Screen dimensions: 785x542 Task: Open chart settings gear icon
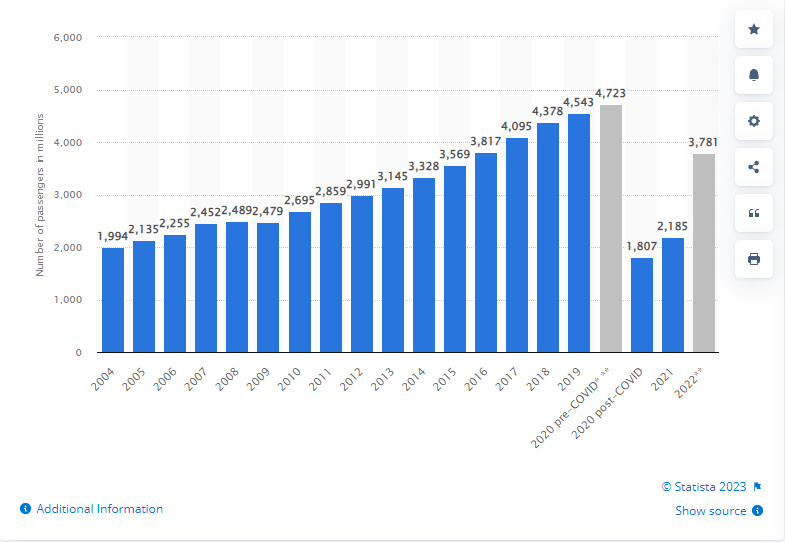pyautogui.click(x=753, y=121)
